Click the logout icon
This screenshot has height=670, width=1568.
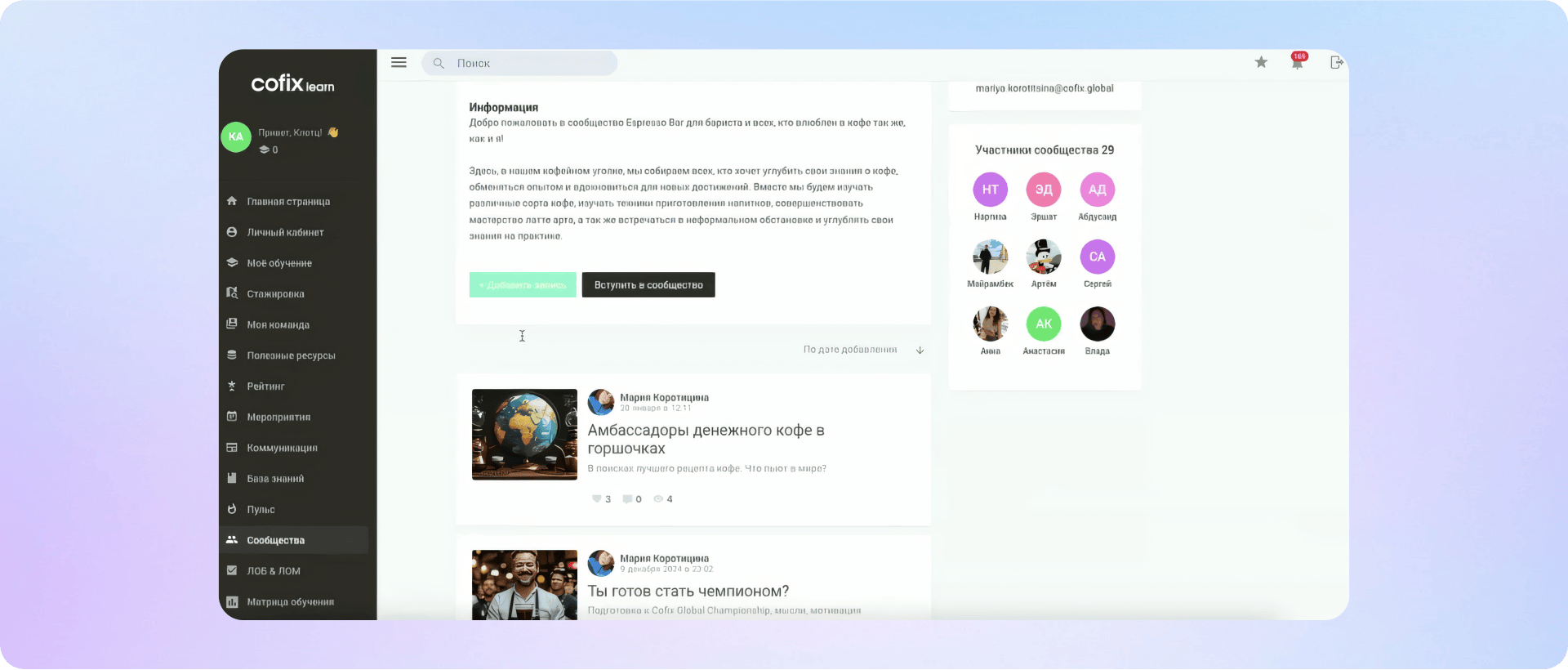coord(1336,63)
